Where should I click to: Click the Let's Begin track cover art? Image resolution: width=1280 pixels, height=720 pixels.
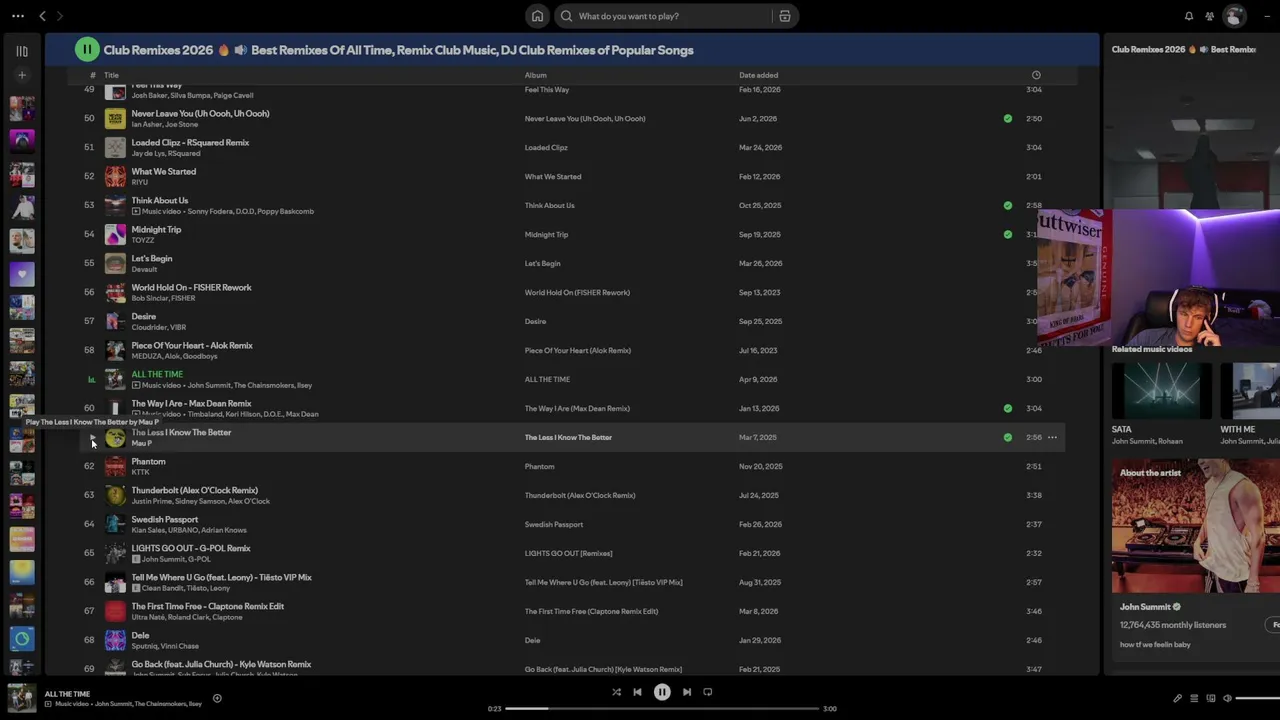[115, 263]
